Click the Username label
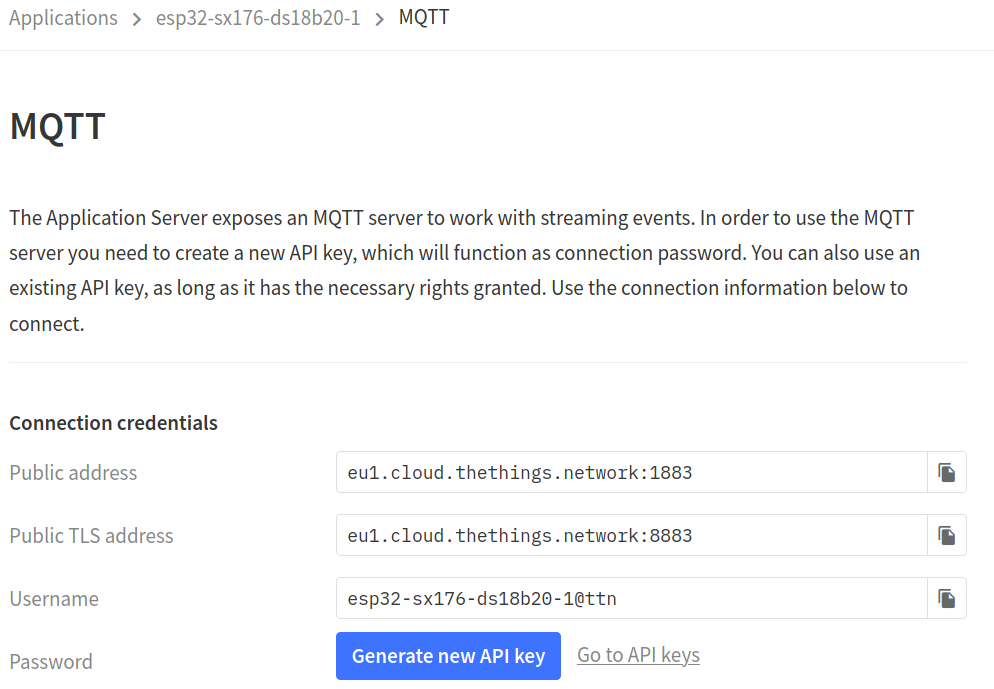994x689 pixels. pyautogui.click(x=54, y=599)
